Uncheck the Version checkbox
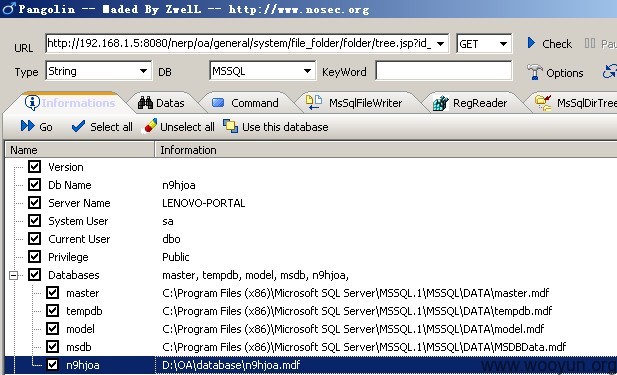617x375 pixels. pos(34,166)
